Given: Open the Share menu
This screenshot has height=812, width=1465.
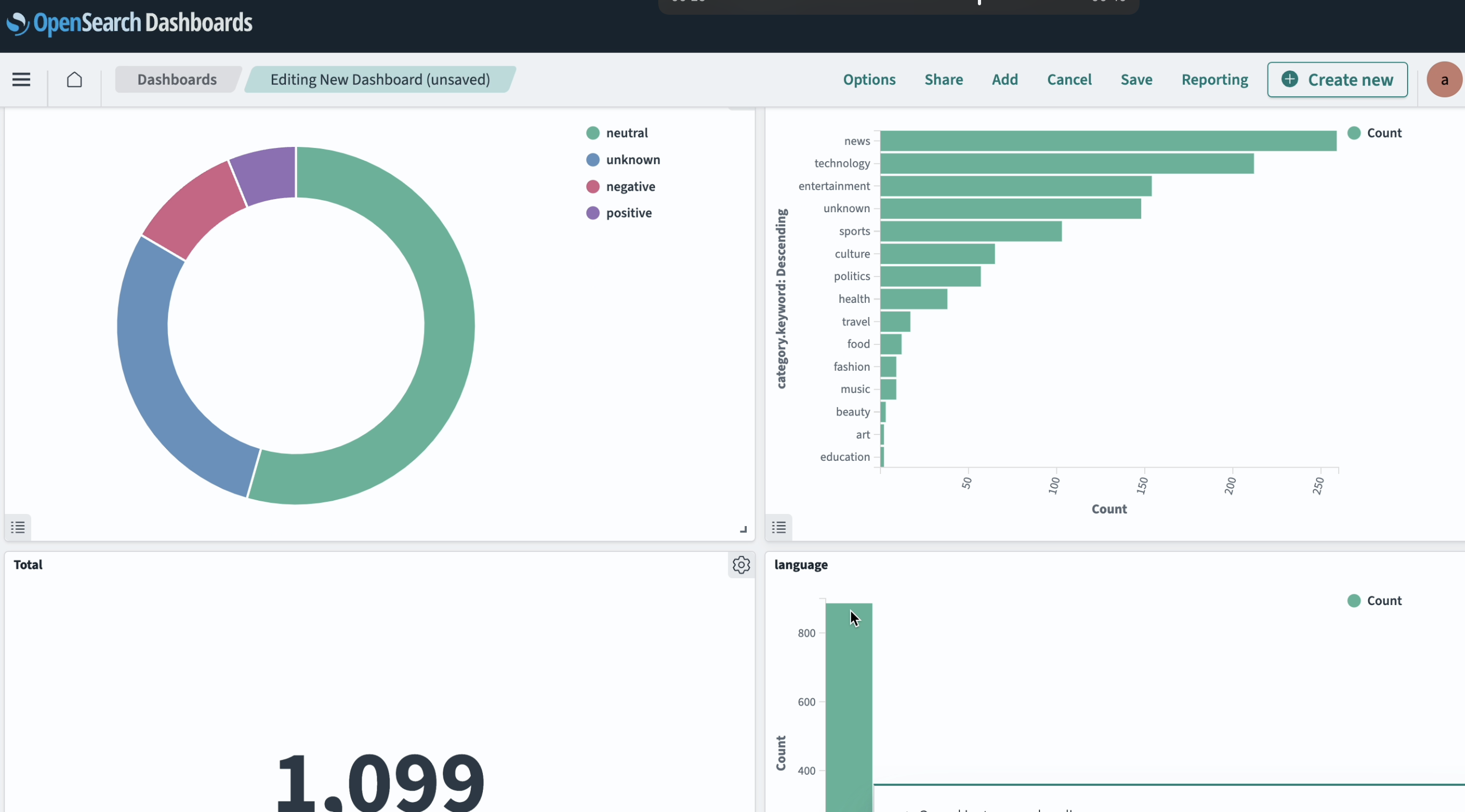Looking at the screenshot, I should tap(943, 80).
